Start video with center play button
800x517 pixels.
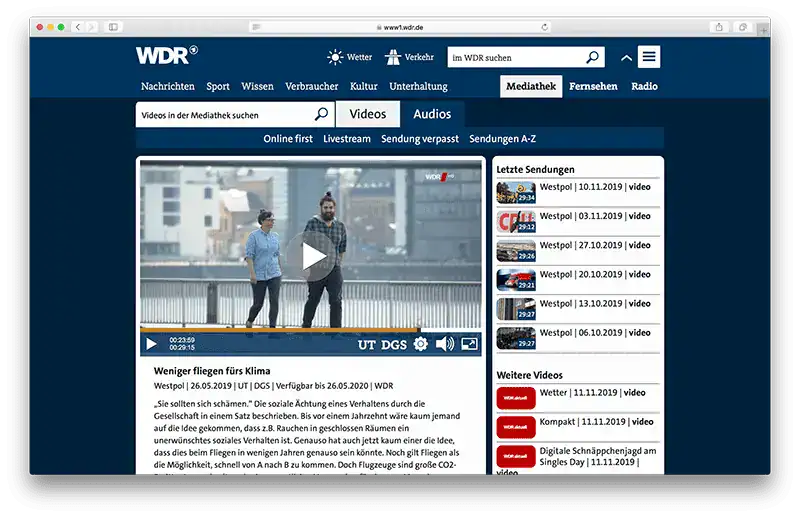tap(310, 256)
